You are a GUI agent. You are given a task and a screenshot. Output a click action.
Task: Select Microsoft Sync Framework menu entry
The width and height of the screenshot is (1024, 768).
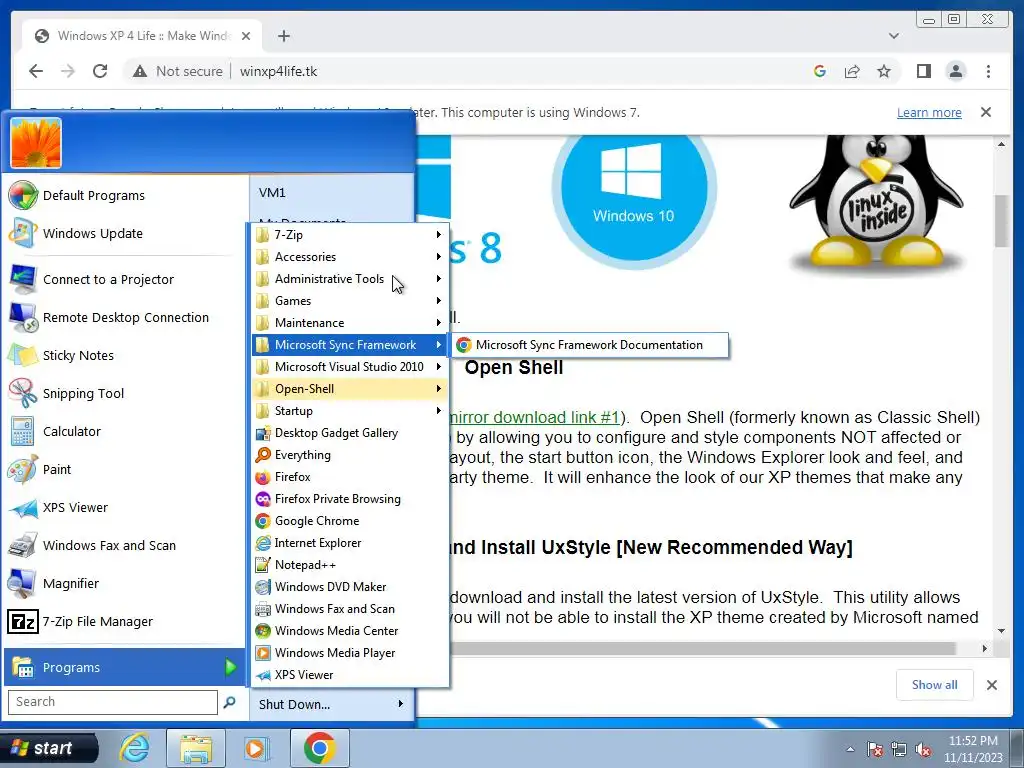click(x=349, y=345)
